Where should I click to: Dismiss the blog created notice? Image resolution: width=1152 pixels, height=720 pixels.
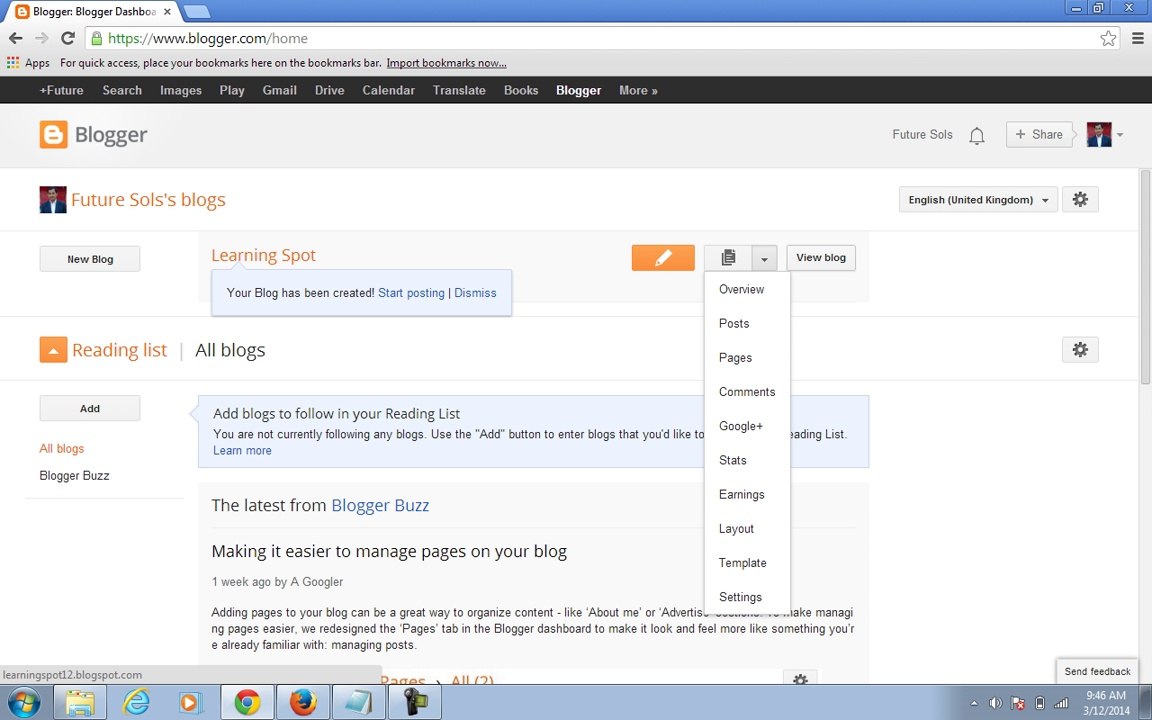point(475,292)
